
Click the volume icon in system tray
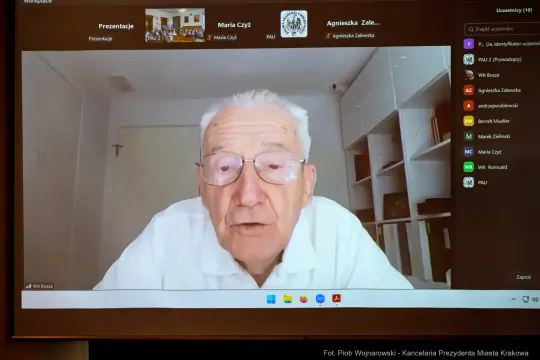tap(535, 299)
